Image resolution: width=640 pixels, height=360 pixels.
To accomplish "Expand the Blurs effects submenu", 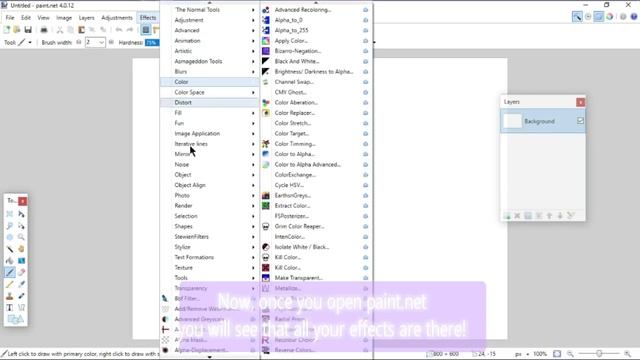I will [x=209, y=71].
